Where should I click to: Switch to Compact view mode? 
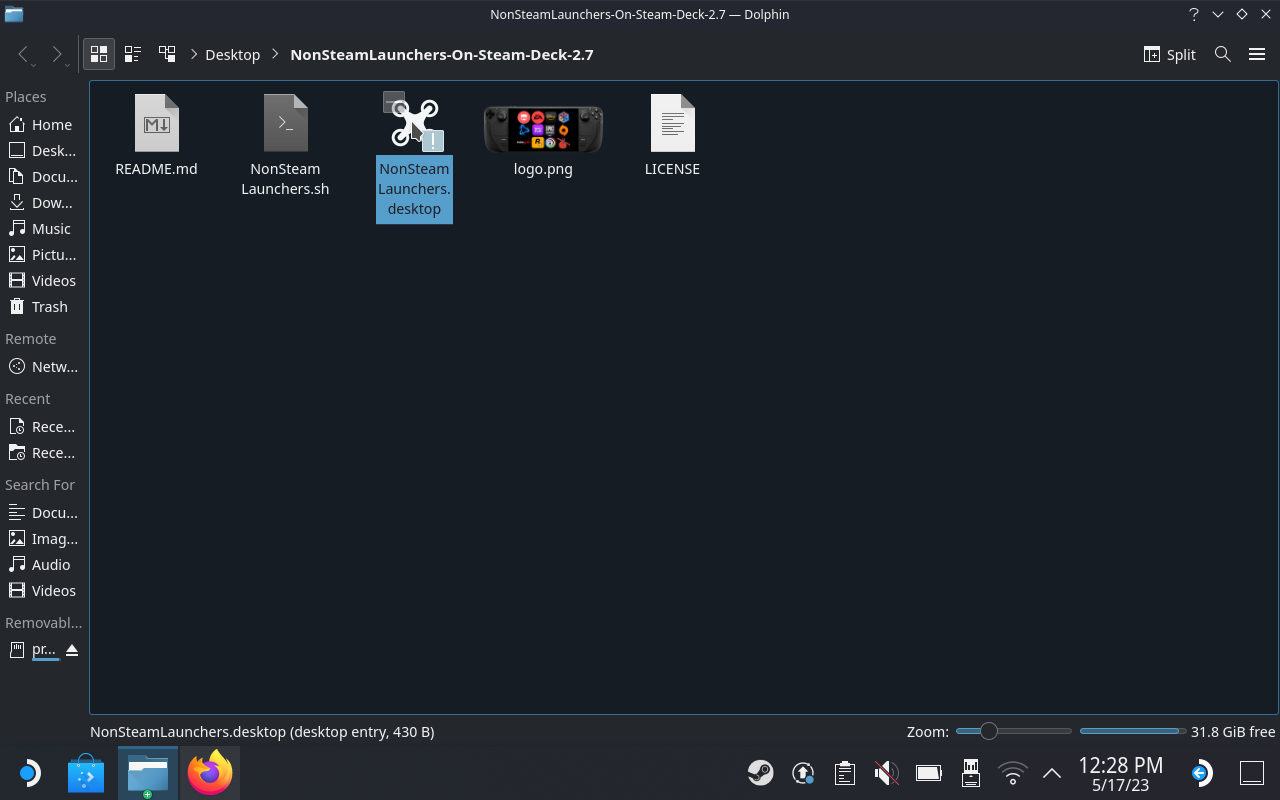tap(133, 54)
